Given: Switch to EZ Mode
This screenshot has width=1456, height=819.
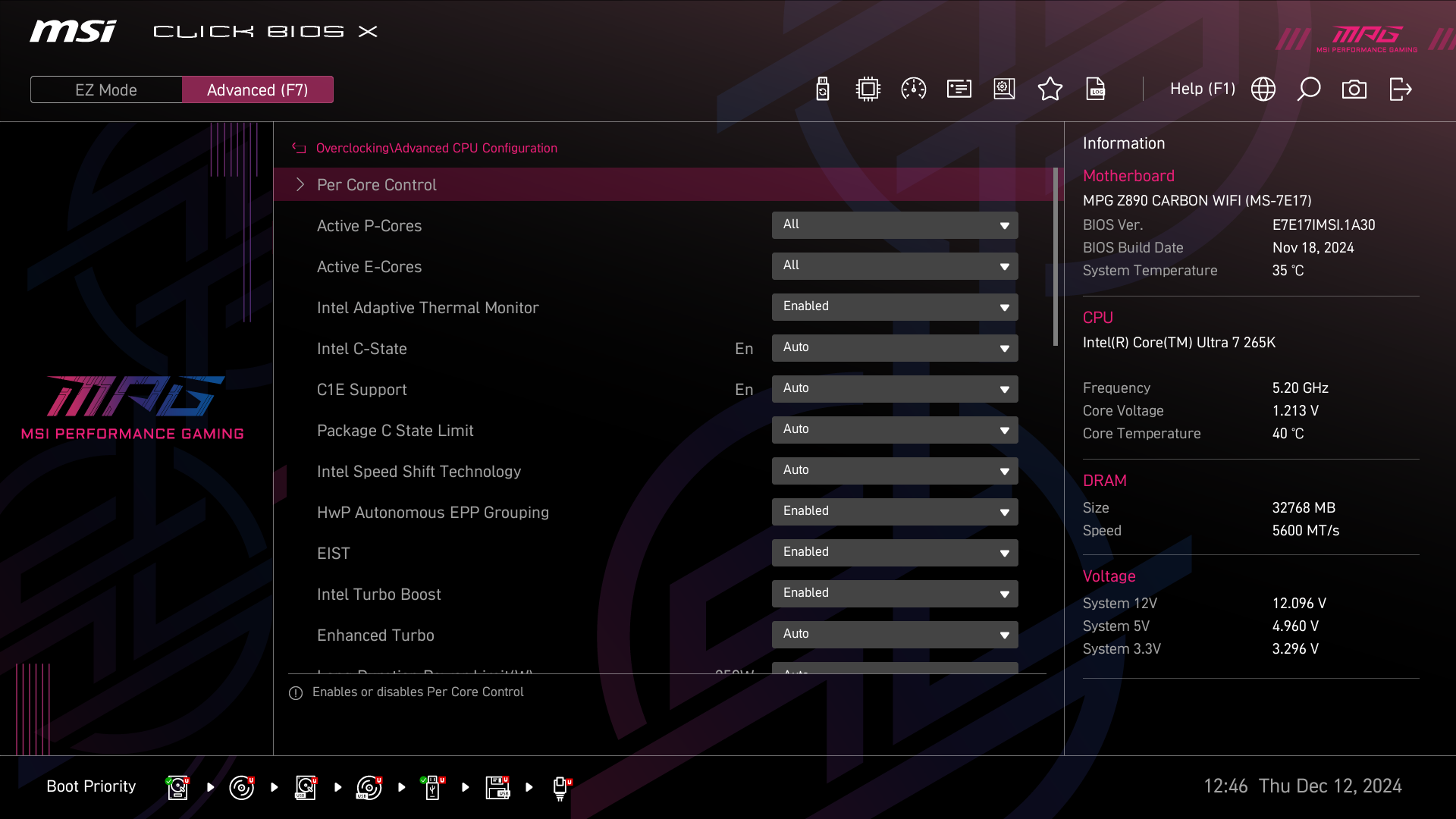Looking at the screenshot, I should pos(106,89).
